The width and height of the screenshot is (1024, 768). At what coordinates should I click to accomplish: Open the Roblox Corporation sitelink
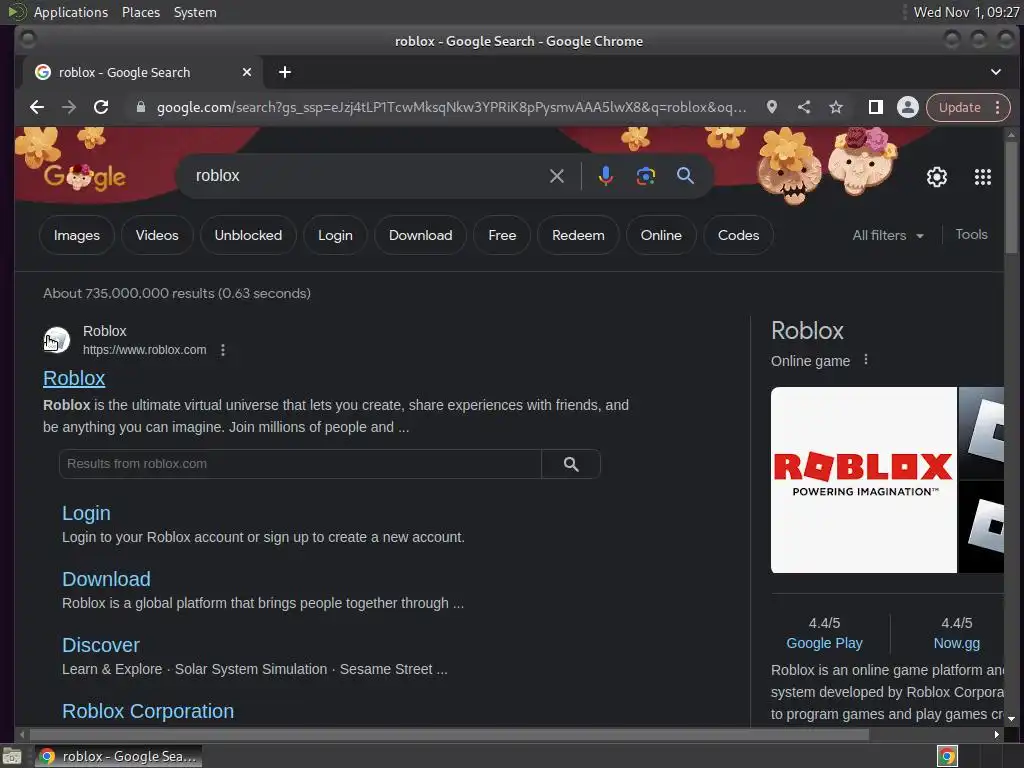148,711
